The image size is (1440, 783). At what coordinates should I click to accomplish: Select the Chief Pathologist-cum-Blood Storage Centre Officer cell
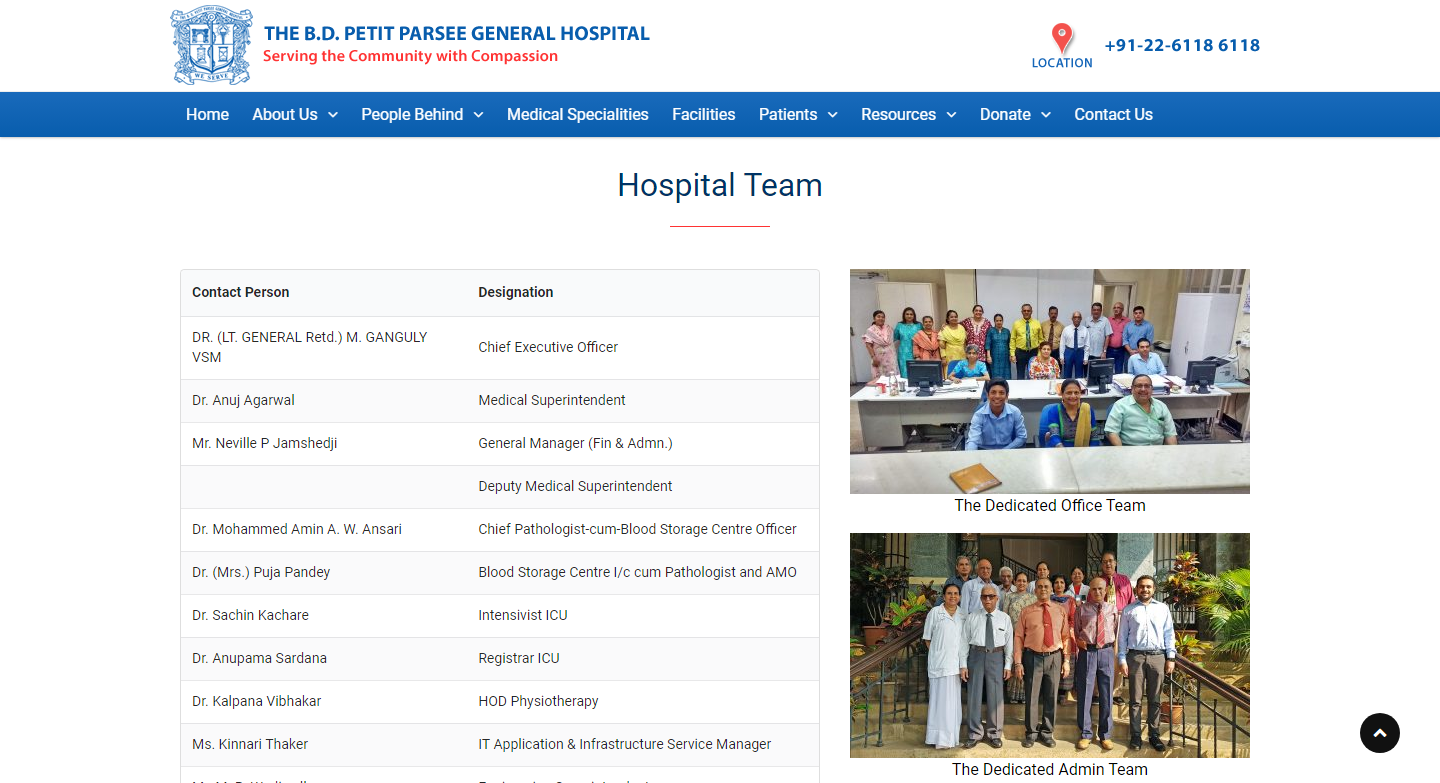click(643, 529)
